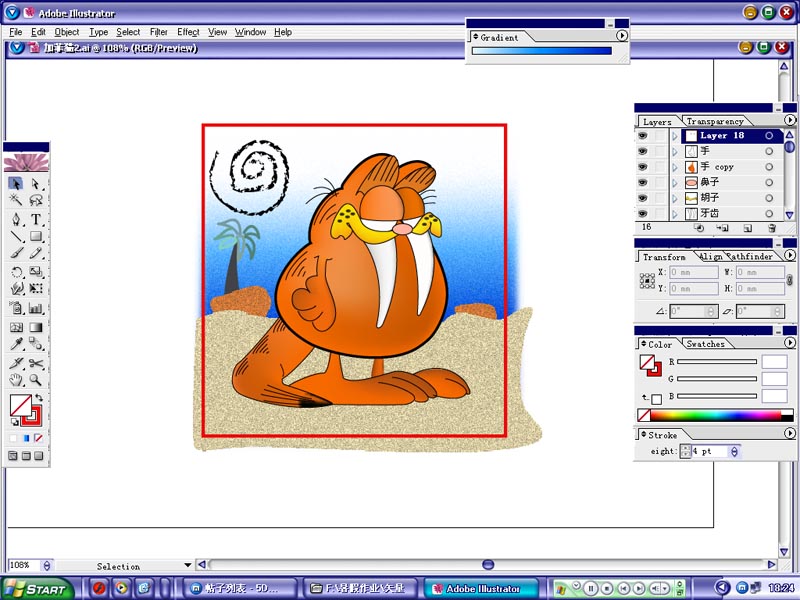The image size is (800, 600).
Task: Select the Column Graph tool
Action: [x=35, y=308]
